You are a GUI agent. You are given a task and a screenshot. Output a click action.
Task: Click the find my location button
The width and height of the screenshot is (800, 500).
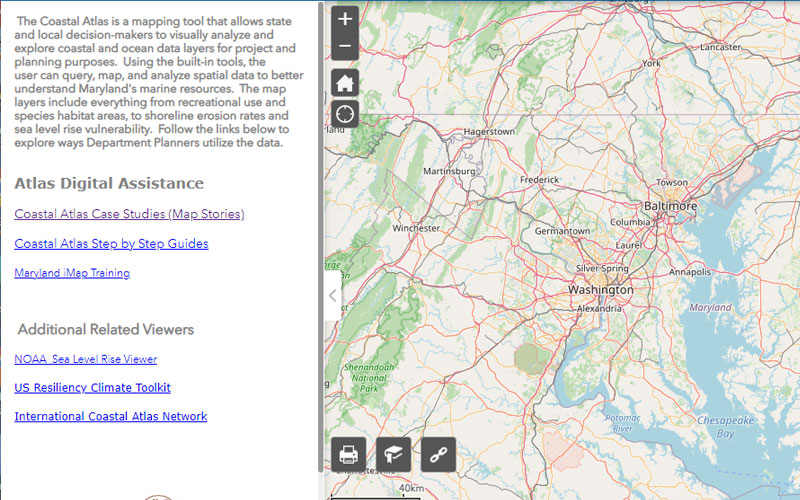click(x=344, y=113)
